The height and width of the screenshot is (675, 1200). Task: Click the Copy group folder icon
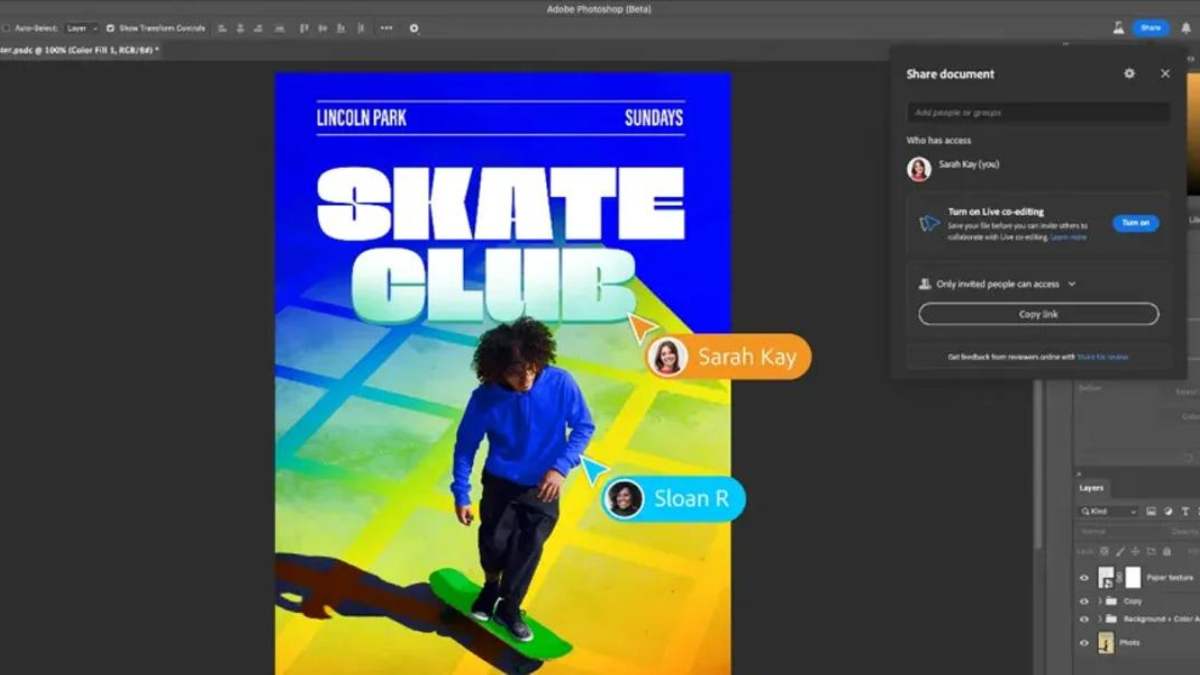(x=1111, y=601)
